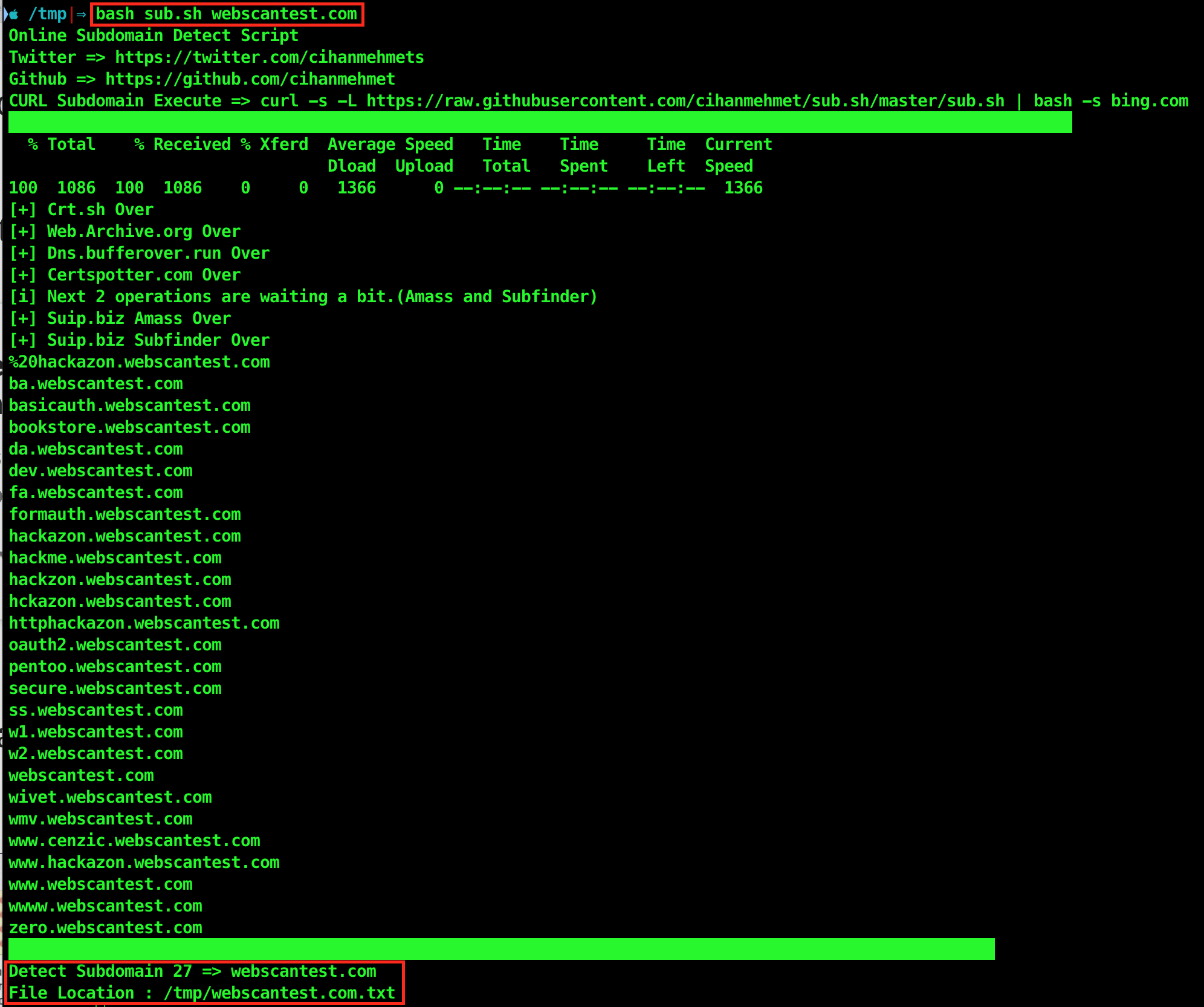Click basicauth.webscantest.com in the output

click(x=129, y=406)
